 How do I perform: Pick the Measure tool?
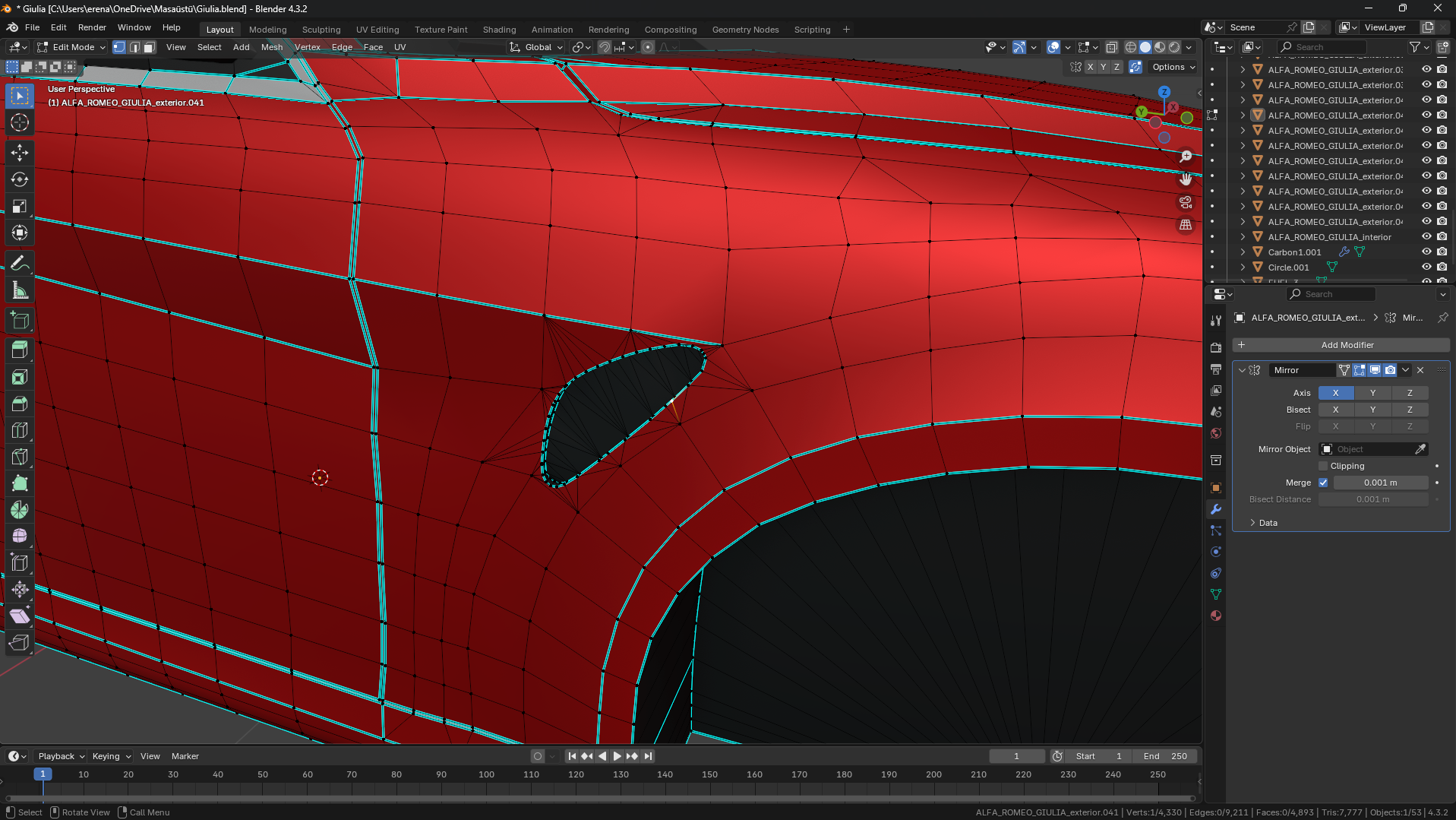pos(20,290)
